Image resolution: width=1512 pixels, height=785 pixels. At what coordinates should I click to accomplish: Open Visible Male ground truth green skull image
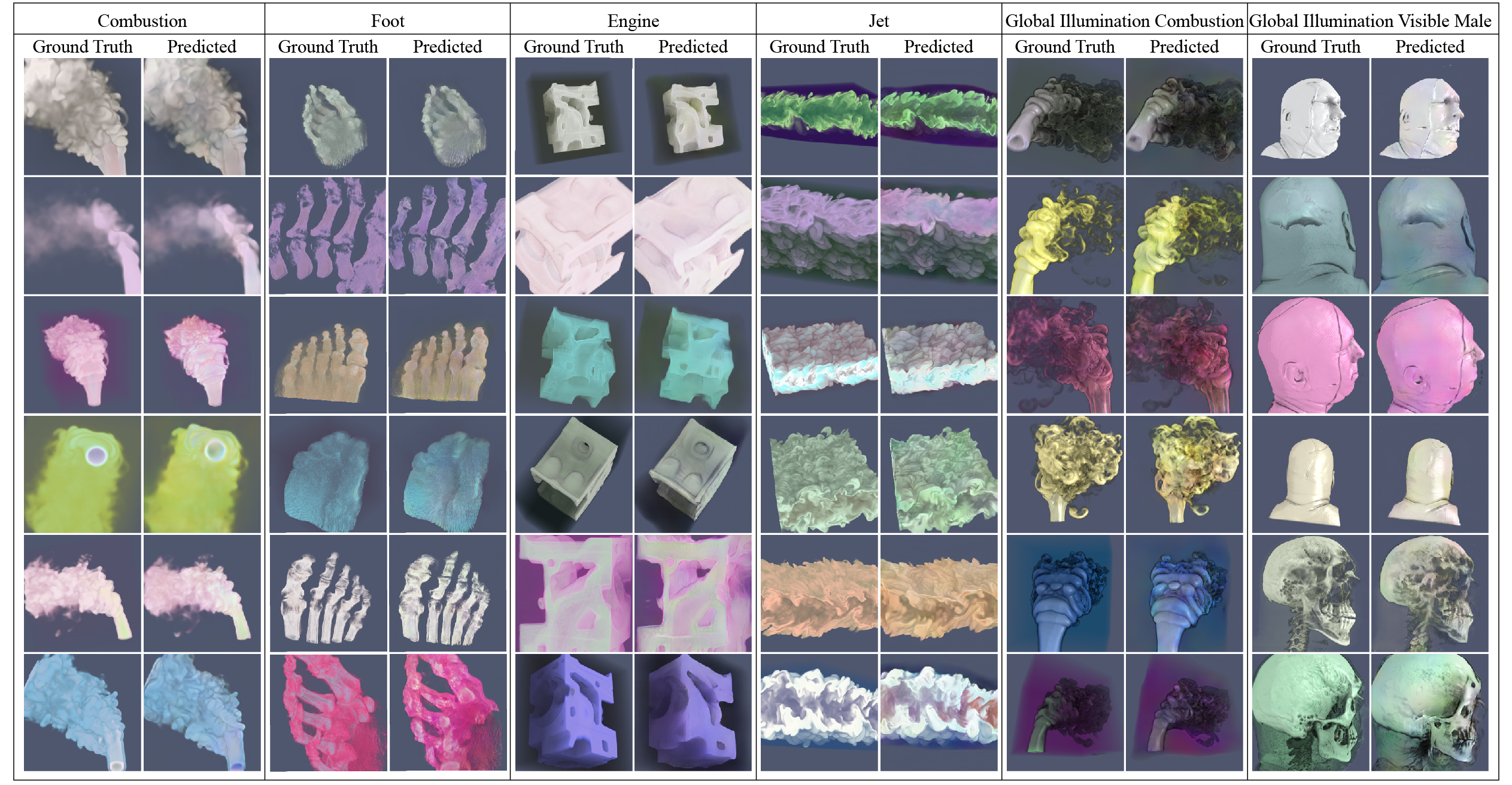(1310, 712)
